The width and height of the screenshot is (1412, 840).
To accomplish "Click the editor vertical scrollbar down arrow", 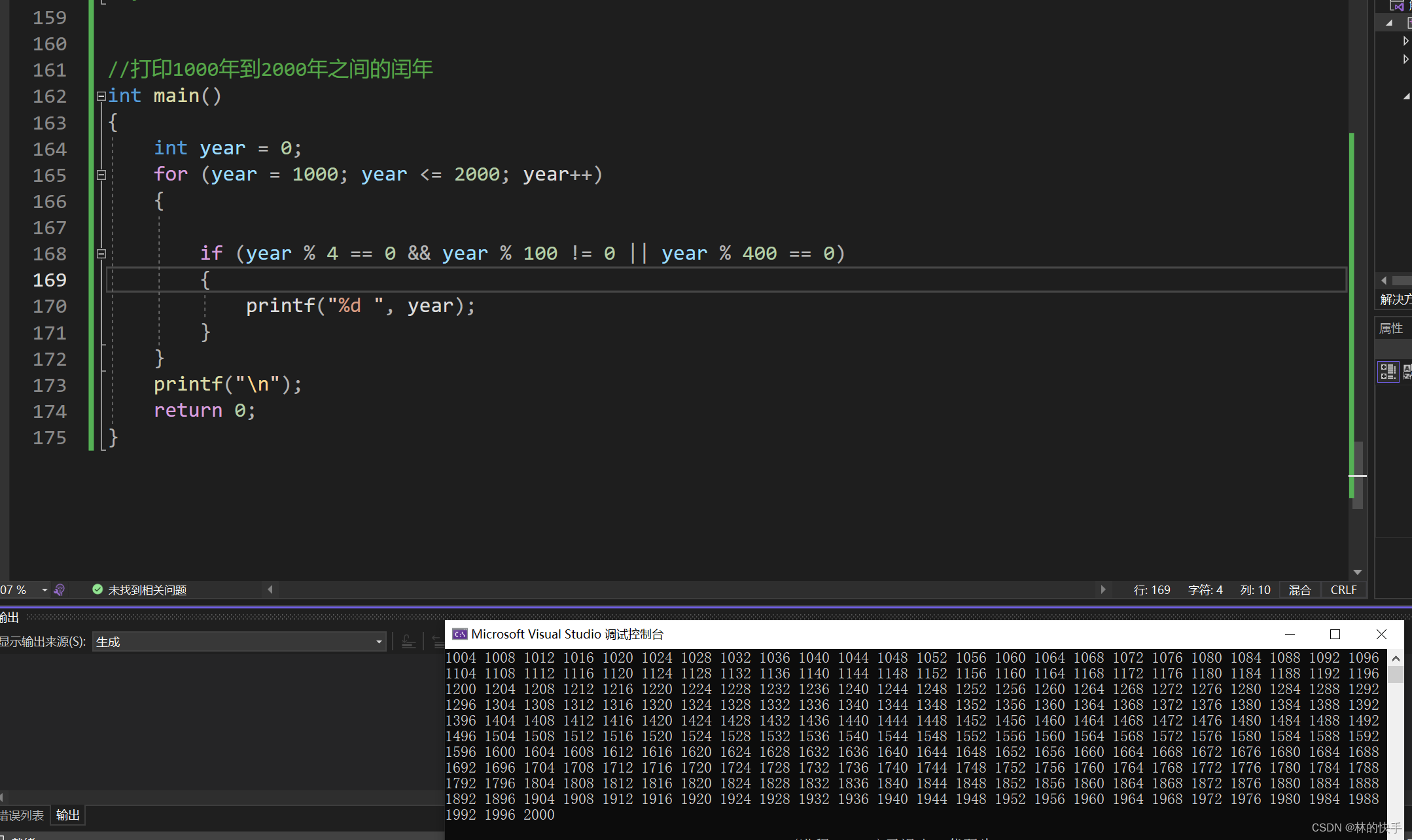I will [1358, 572].
